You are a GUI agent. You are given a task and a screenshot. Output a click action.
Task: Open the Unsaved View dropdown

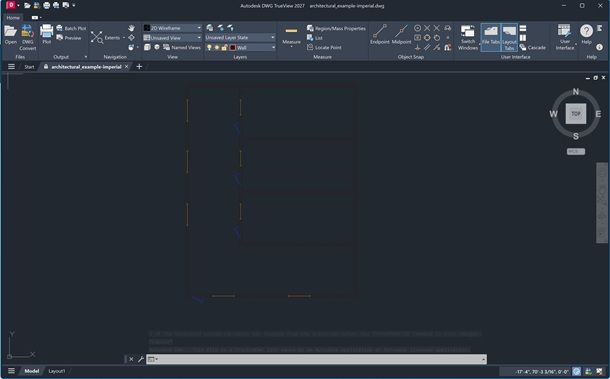tap(172, 38)
